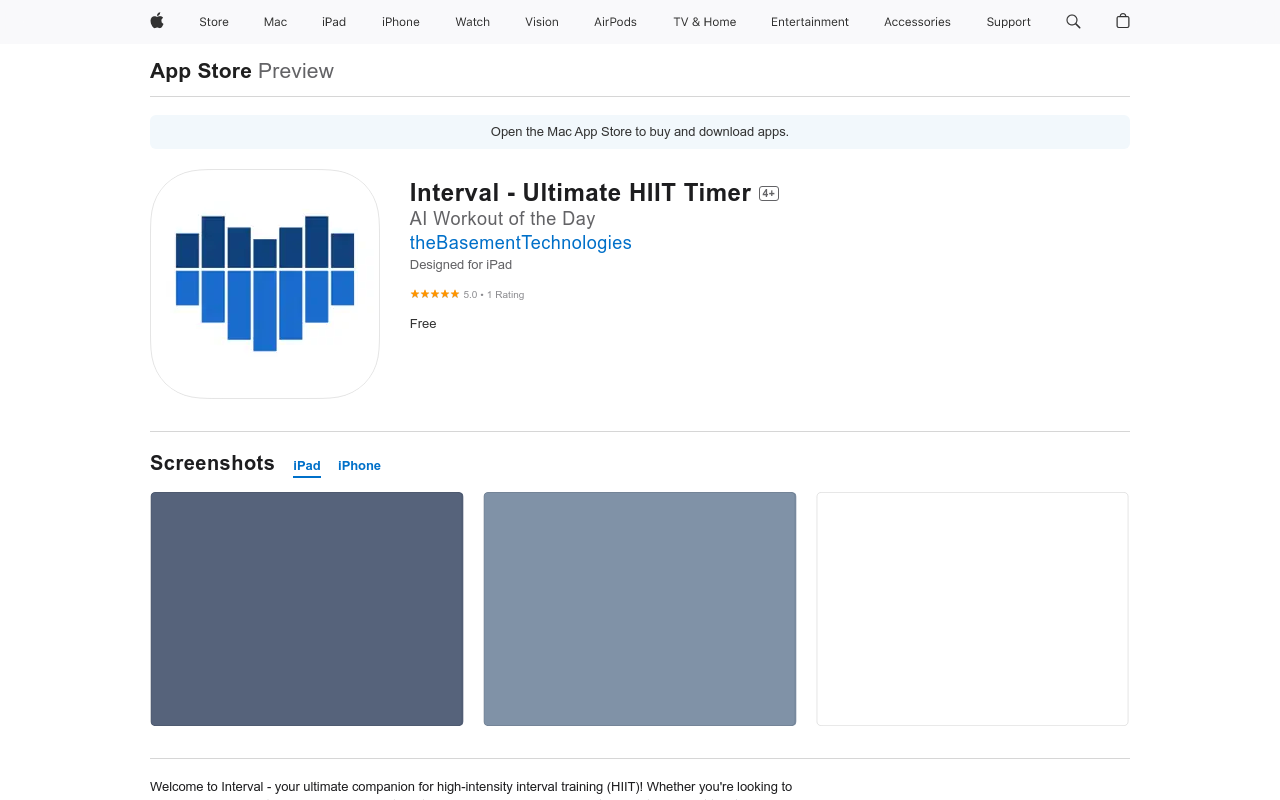Select the iPad screenshots tab
This screenshot has height=800, width=1280.
(x=307, y=466)
